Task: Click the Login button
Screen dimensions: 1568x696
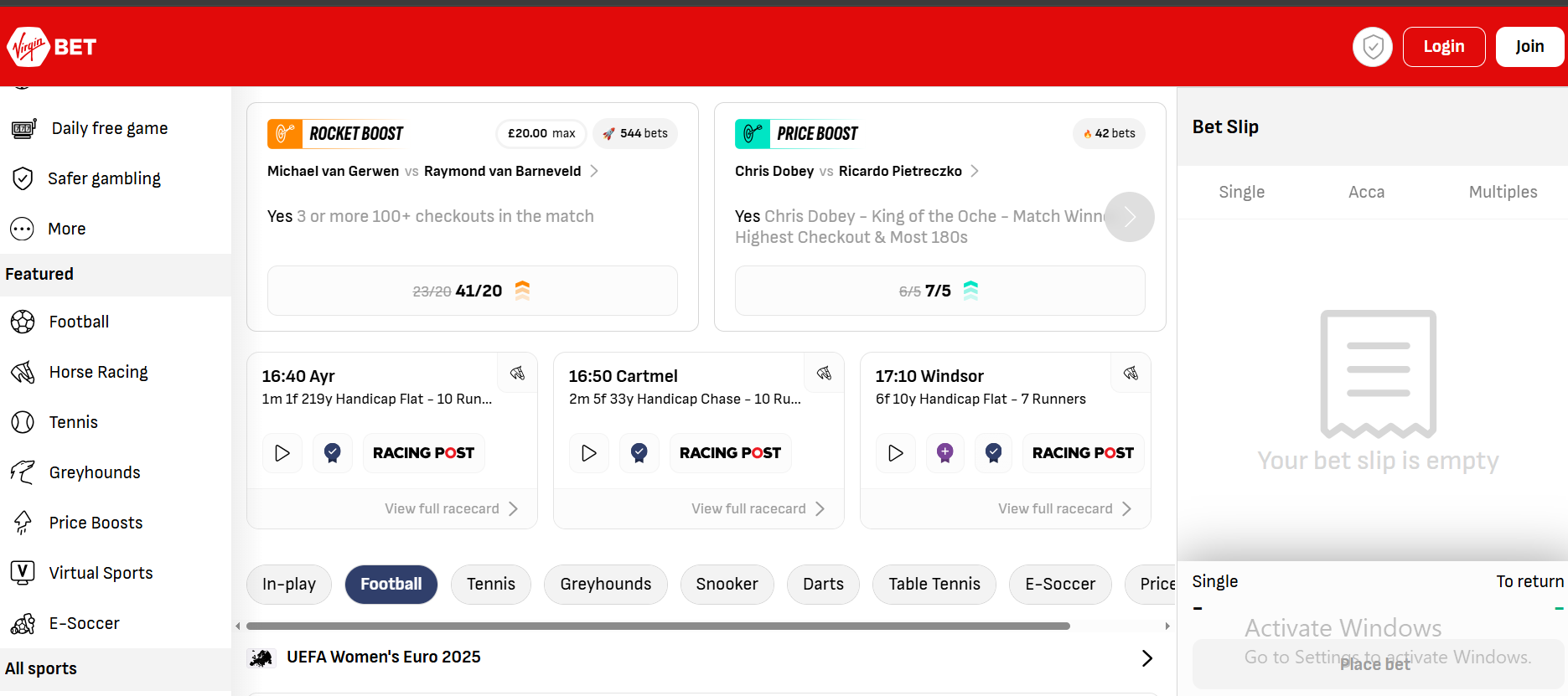Action: pyautogui.click(x=1444, y=47)
